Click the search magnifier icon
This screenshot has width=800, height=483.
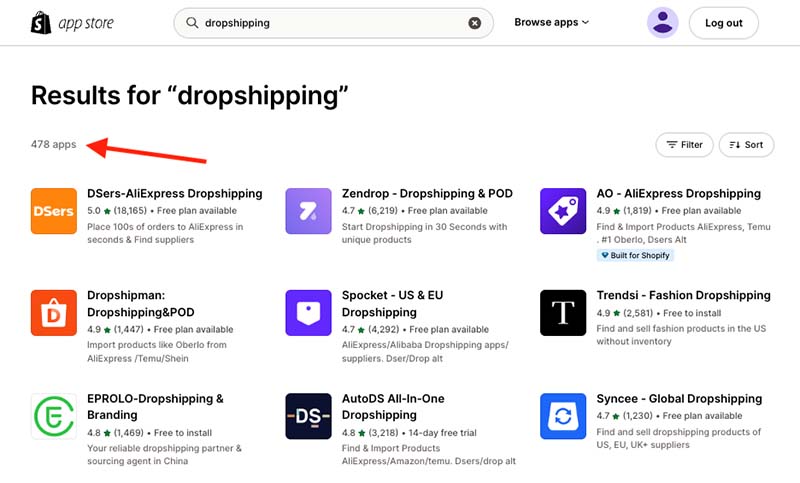pyautogui.click(x=192, y=23)
